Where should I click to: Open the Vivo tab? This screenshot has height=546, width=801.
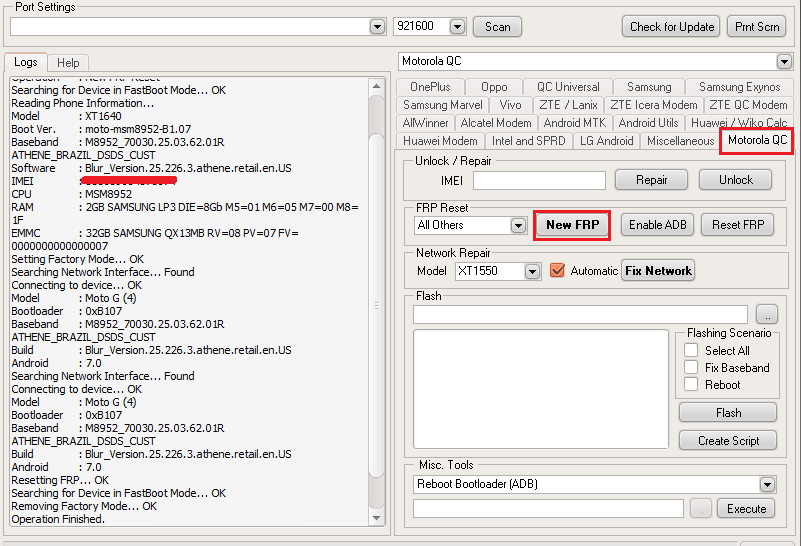pos(510,105)
